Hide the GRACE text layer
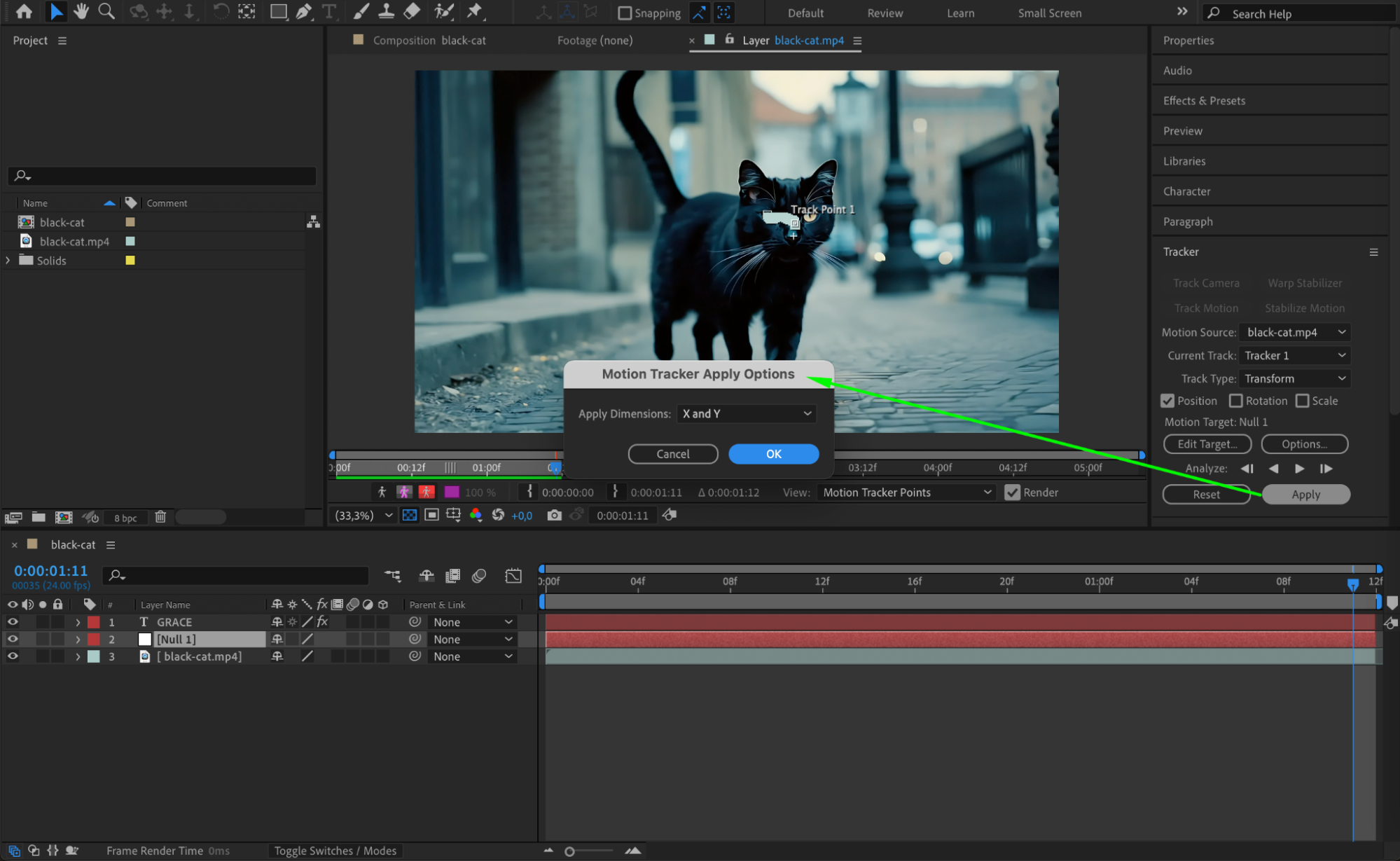This screenshot has width=1400, height=861. 13,622
